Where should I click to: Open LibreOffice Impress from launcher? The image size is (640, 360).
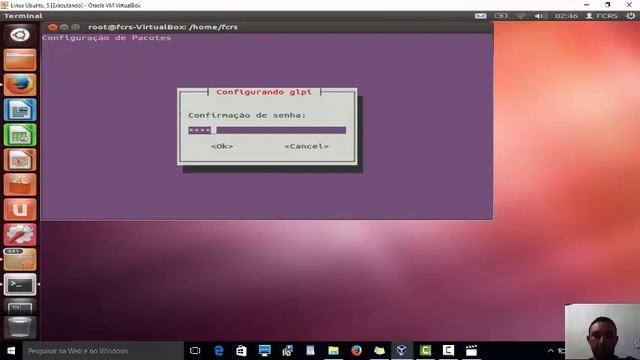pos(20,160)
